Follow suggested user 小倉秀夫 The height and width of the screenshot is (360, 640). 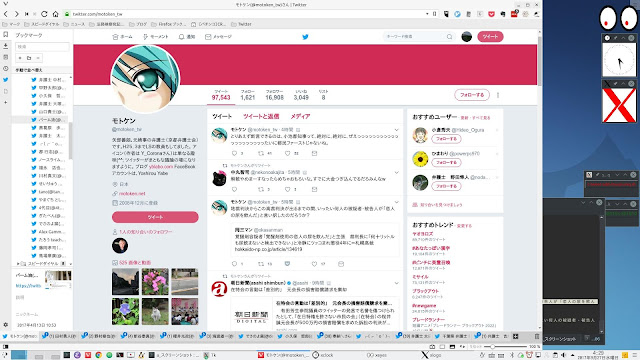(x=447, y=139)
